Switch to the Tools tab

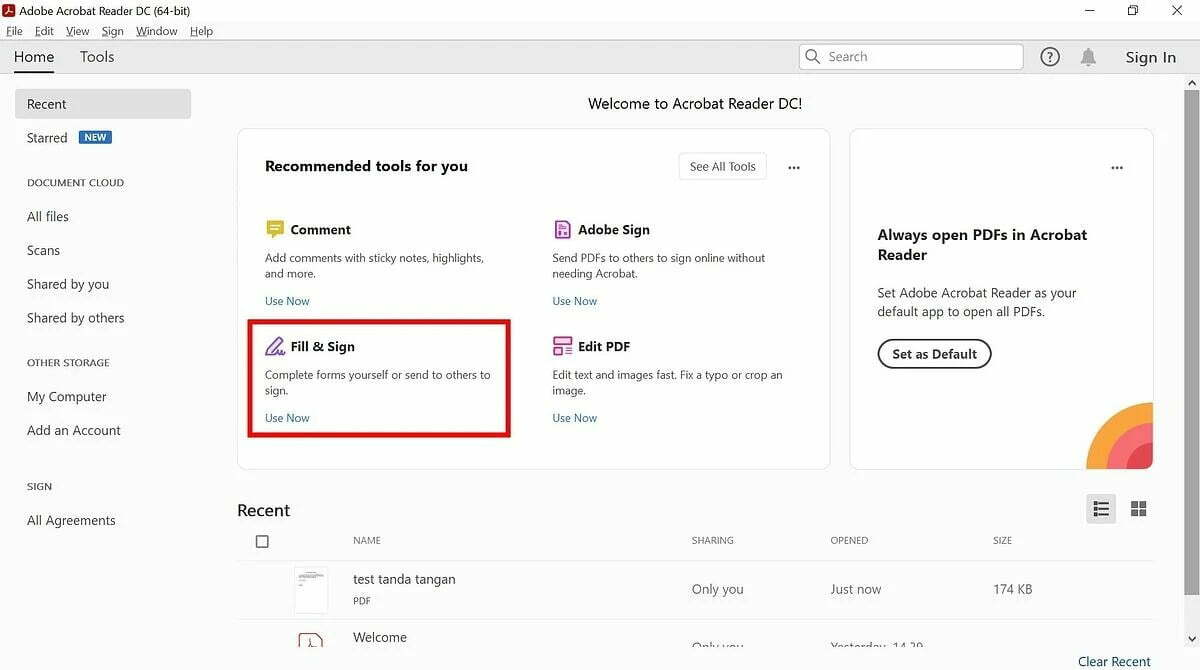tap(96, 57)
